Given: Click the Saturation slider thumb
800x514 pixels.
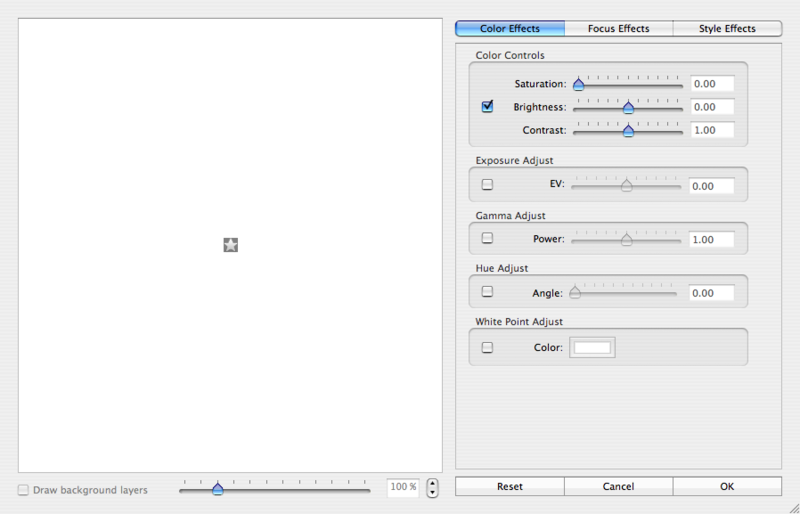Looking at the screenshot, I should coord(578,84).
